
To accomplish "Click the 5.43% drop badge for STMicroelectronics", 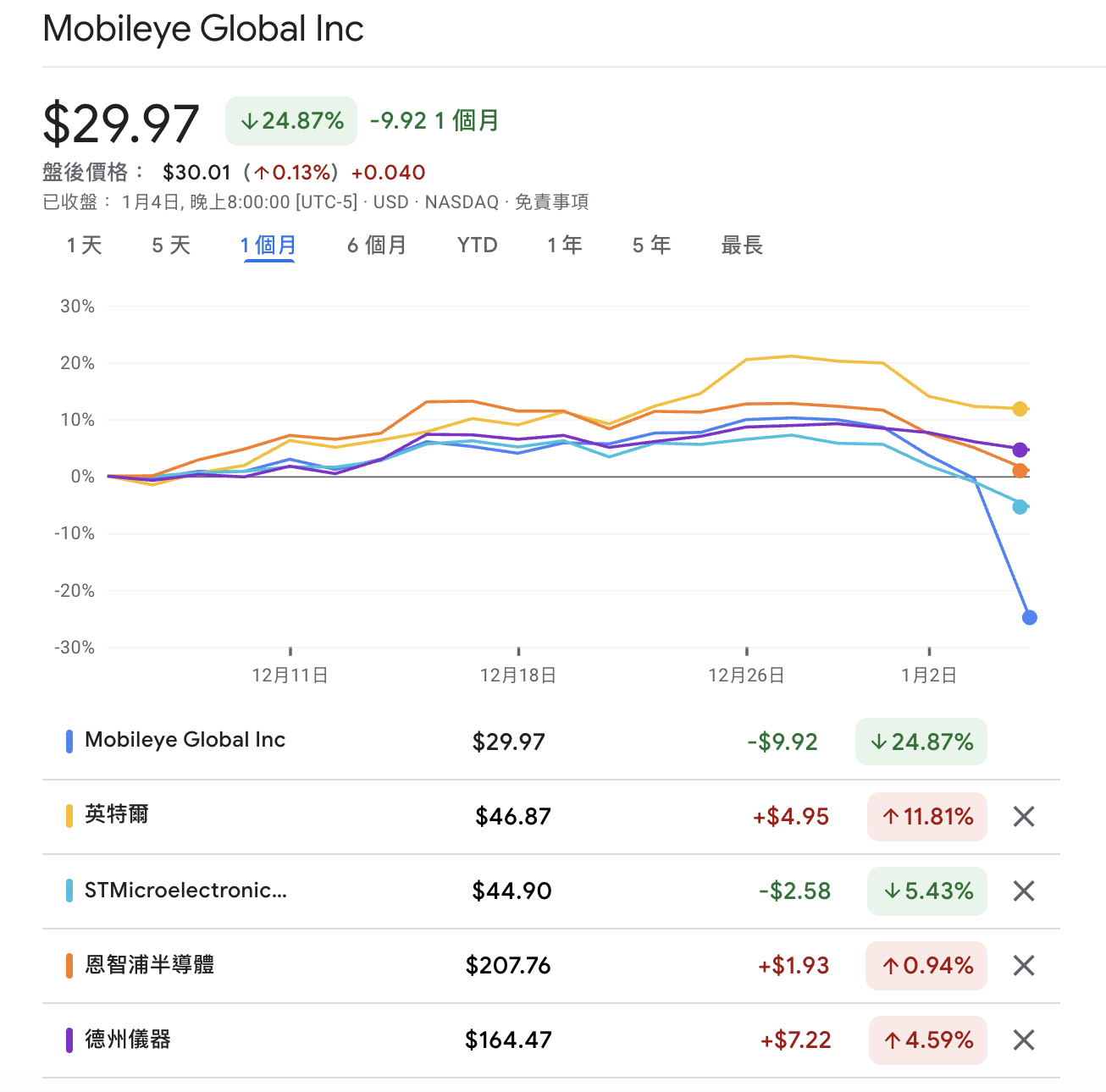I will [927, 891].
